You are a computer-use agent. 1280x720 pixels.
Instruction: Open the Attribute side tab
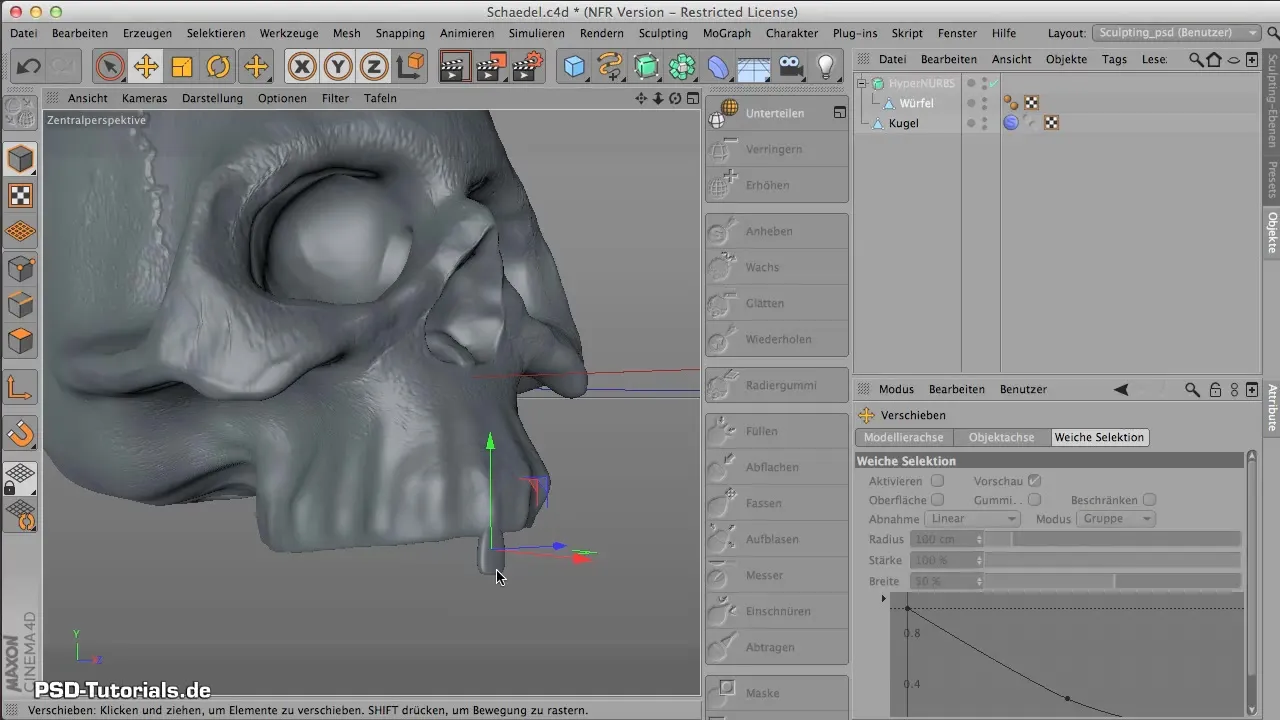[1272, 407]
